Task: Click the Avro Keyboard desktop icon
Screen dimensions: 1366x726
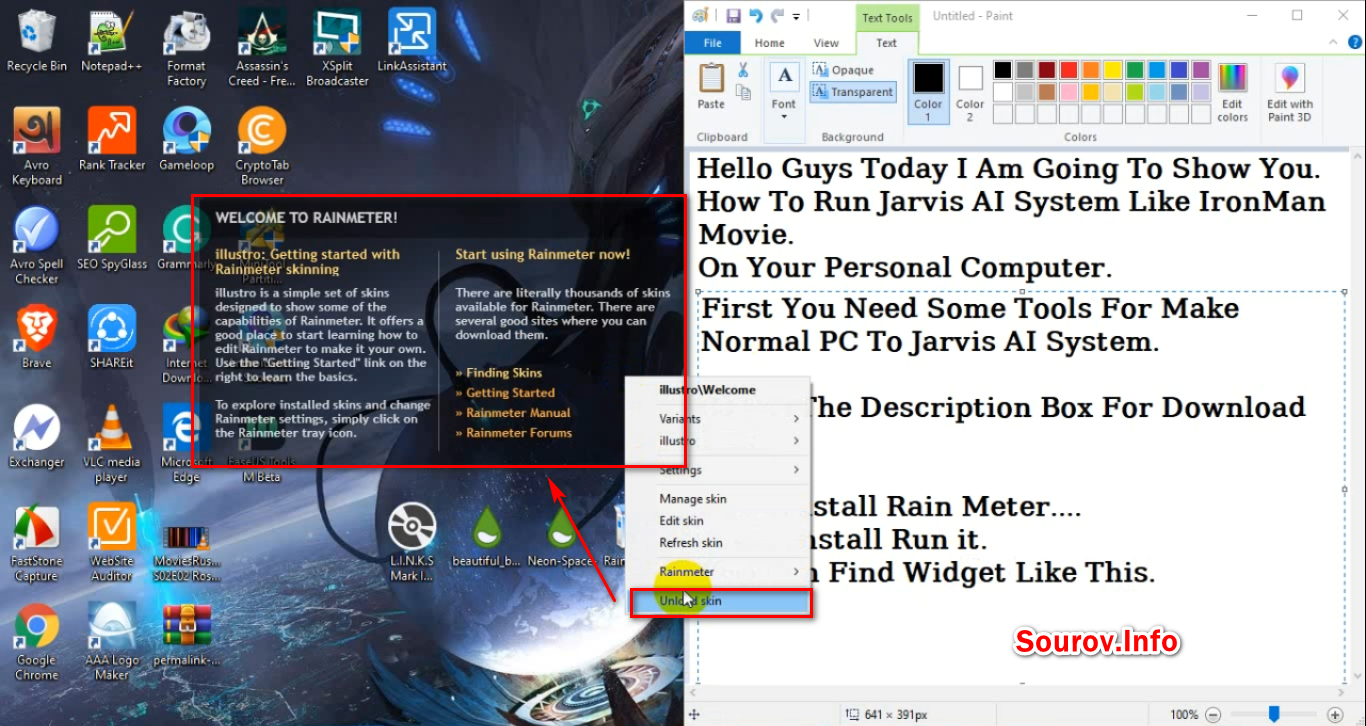Action: pyautogui.click(x=37, y=147)
